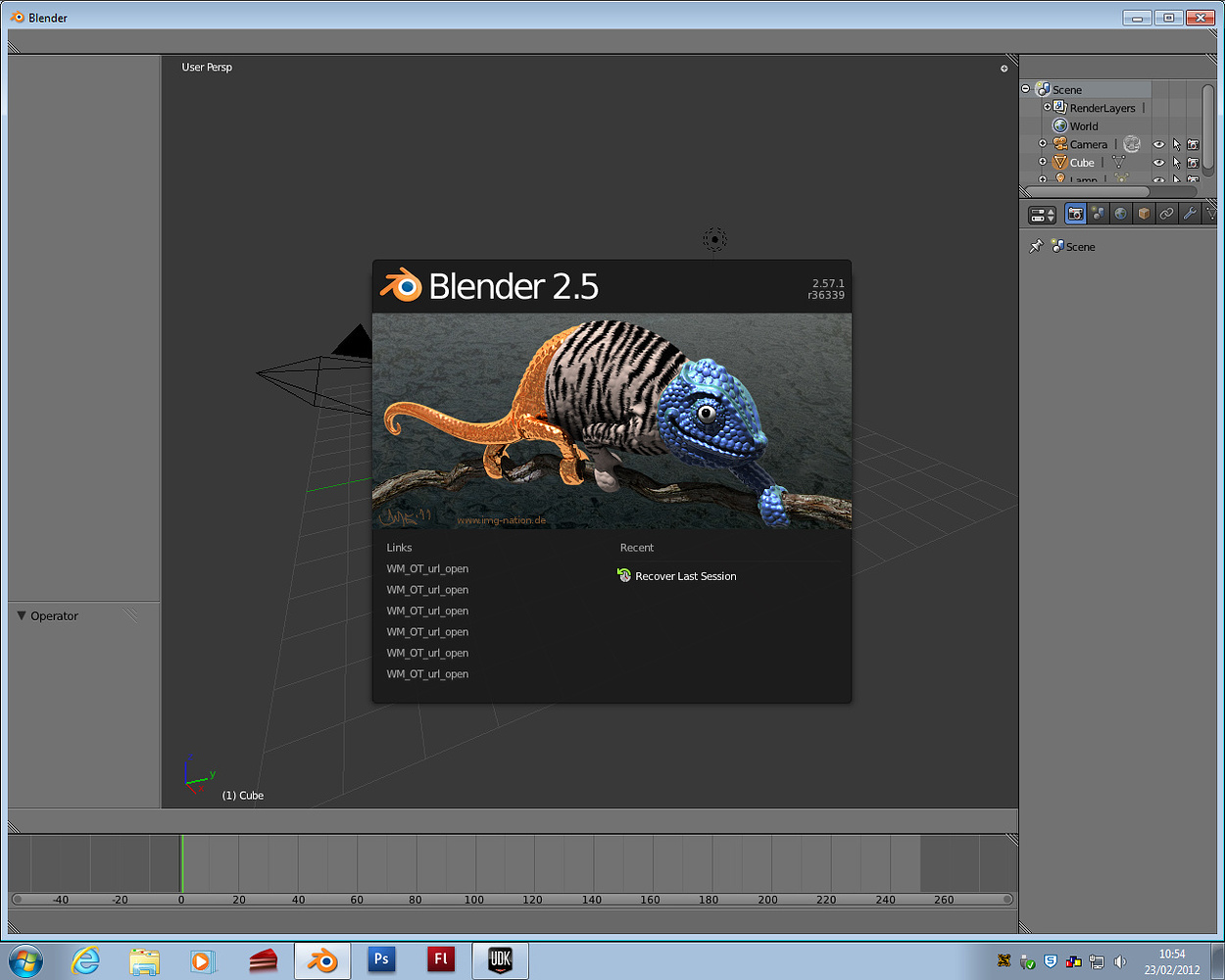Click the last WM_OT_url_open link

tap(427, 674)
